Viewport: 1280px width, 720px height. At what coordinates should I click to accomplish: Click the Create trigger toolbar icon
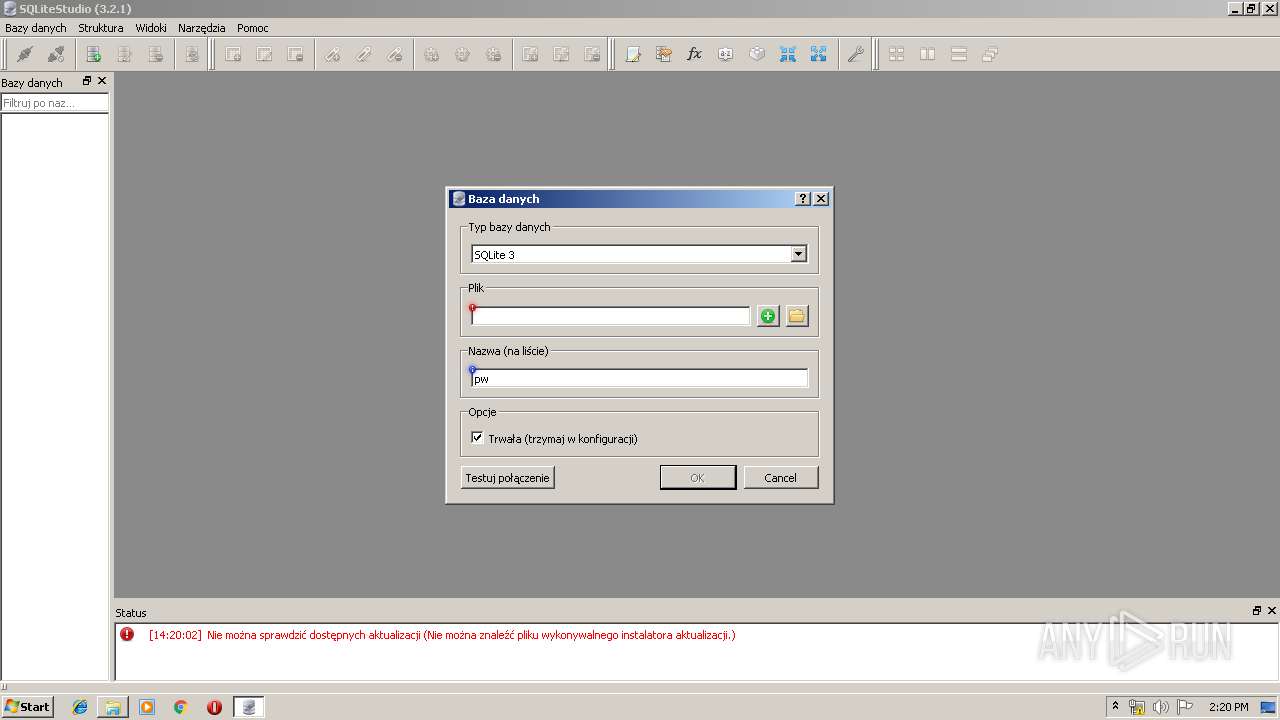431,55
